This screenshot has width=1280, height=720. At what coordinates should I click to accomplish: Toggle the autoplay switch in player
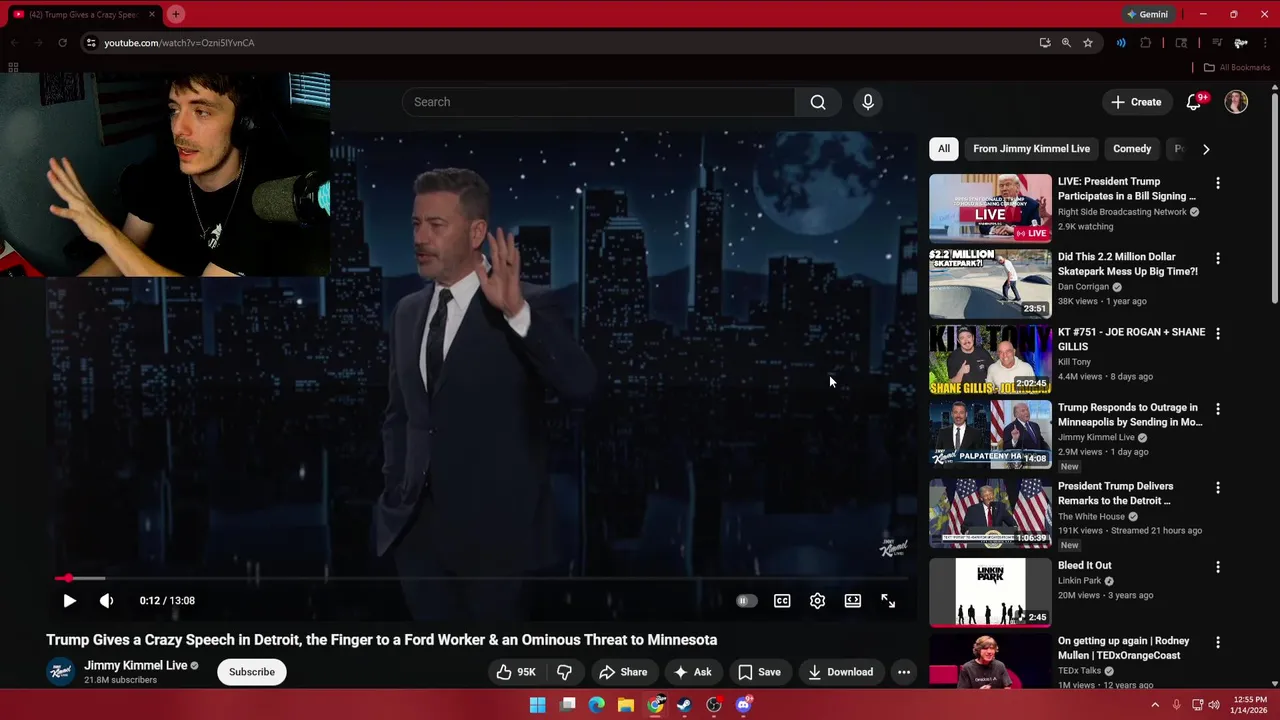[746, 601]
